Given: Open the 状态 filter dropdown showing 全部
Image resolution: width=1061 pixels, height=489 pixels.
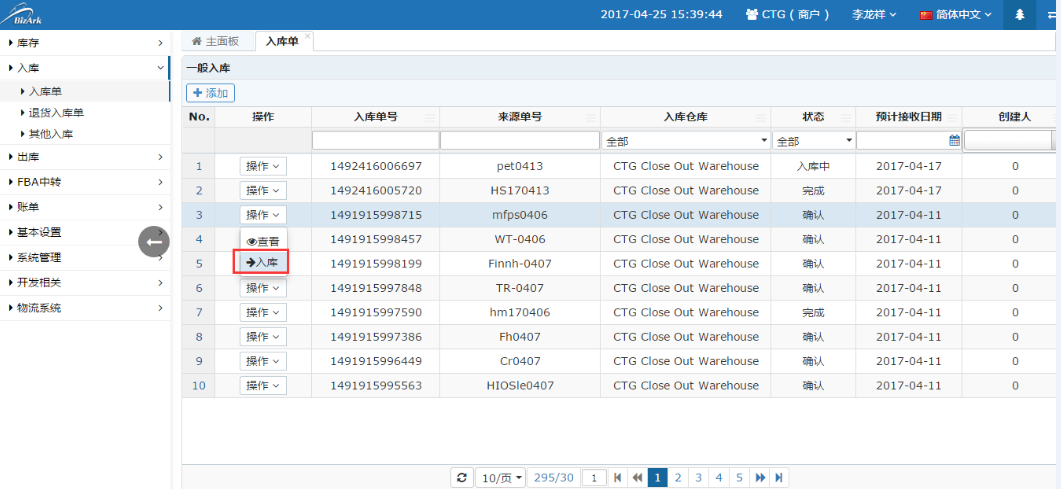Looking at the screenshot, I should pyautogui.click(x=813, y=141).
